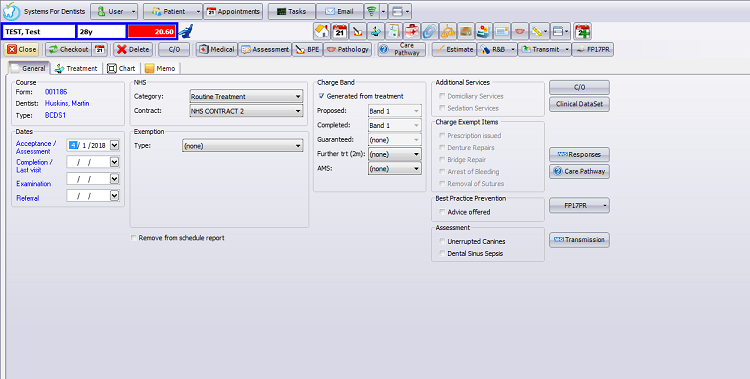Open the Estimate toolbar button
This screenshot has height=379, width=750.
click(x=454, y=49)
